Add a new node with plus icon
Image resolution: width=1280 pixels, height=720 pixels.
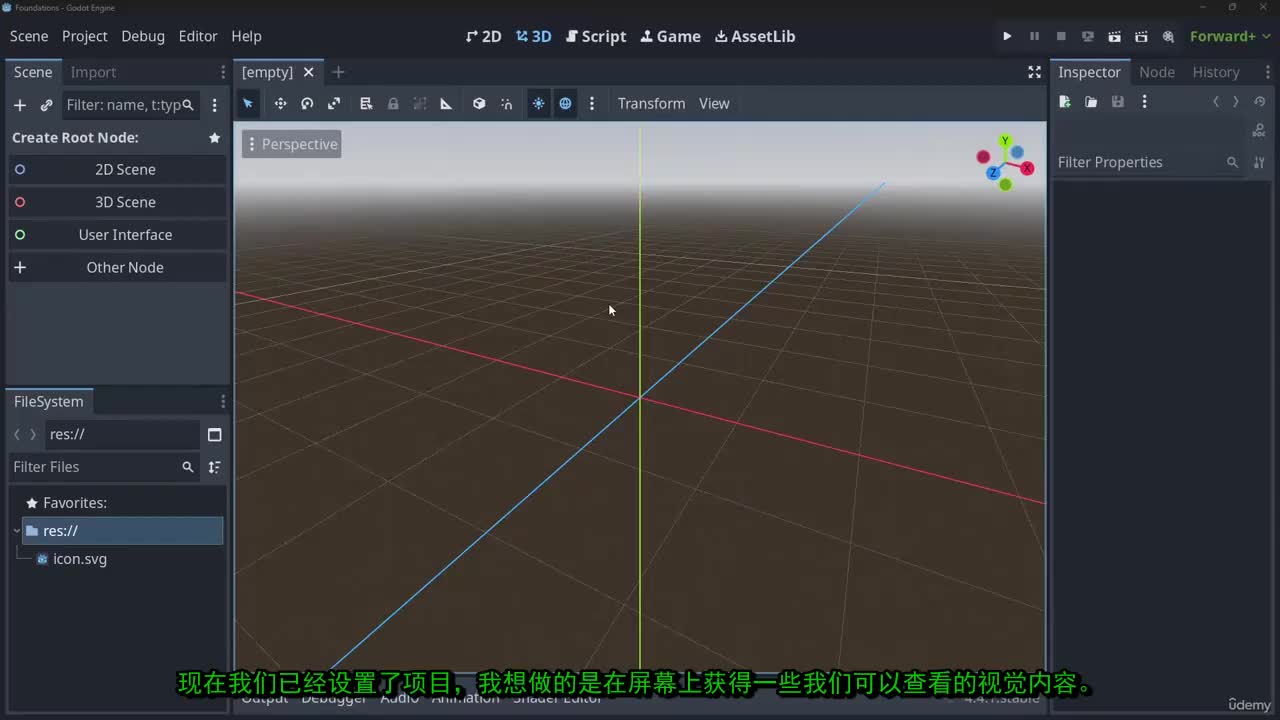click(19, 105)
